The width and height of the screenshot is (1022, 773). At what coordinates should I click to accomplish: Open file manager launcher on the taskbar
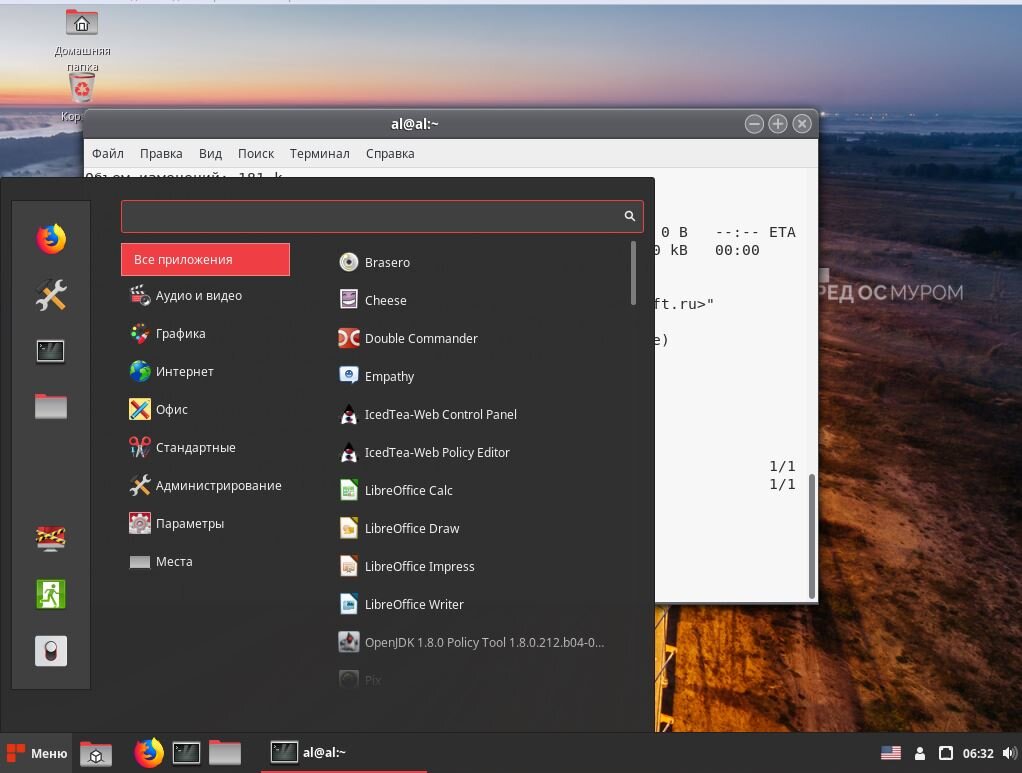click(225, 753)
